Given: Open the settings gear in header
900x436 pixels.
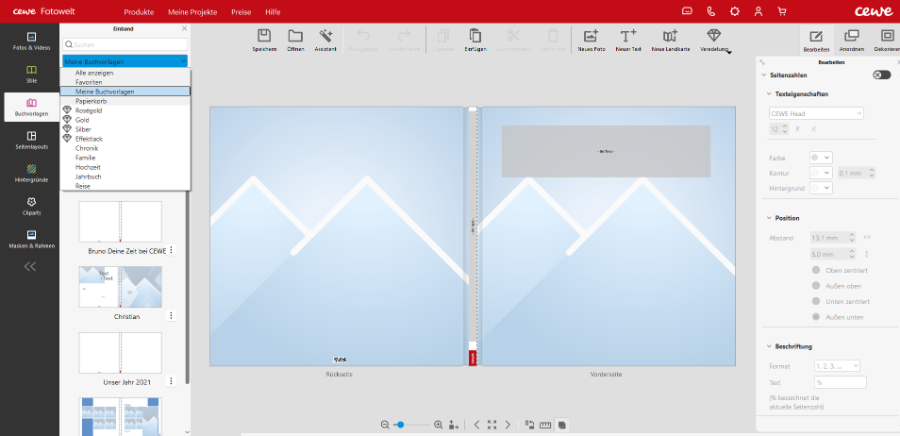Looking at the screenshot, I should tap(734, 11).
